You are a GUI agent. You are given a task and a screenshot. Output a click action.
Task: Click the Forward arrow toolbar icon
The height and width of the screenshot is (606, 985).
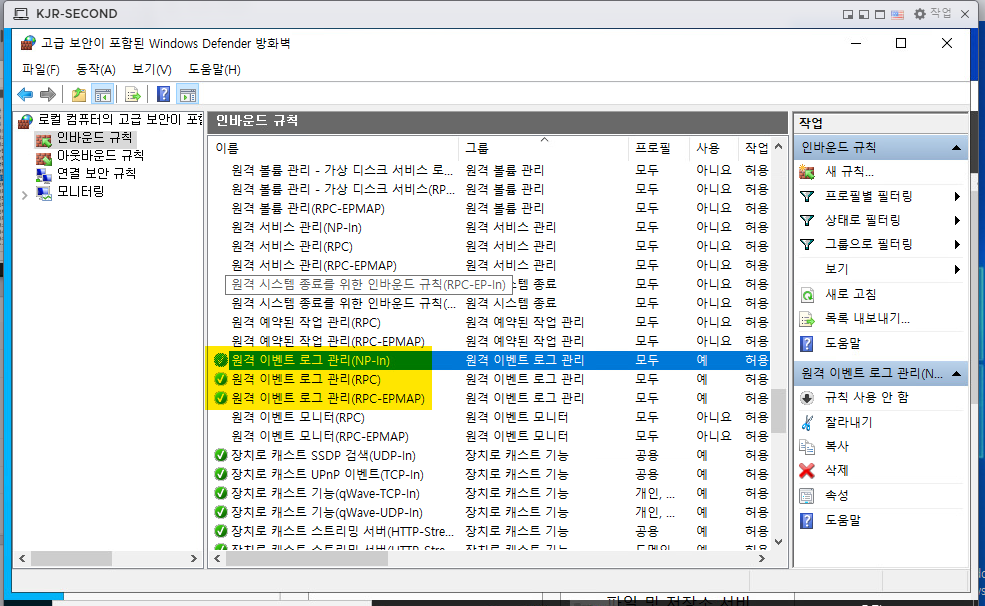[x=48, y=95]
